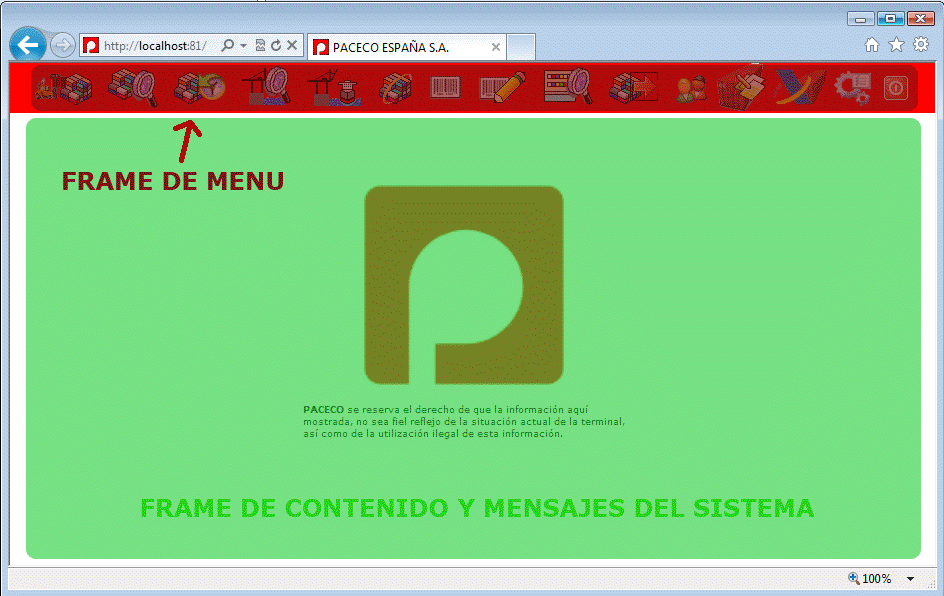Open a new blank browser tab
This screenshot has height=596, width=944.
(x=521, y=47)
